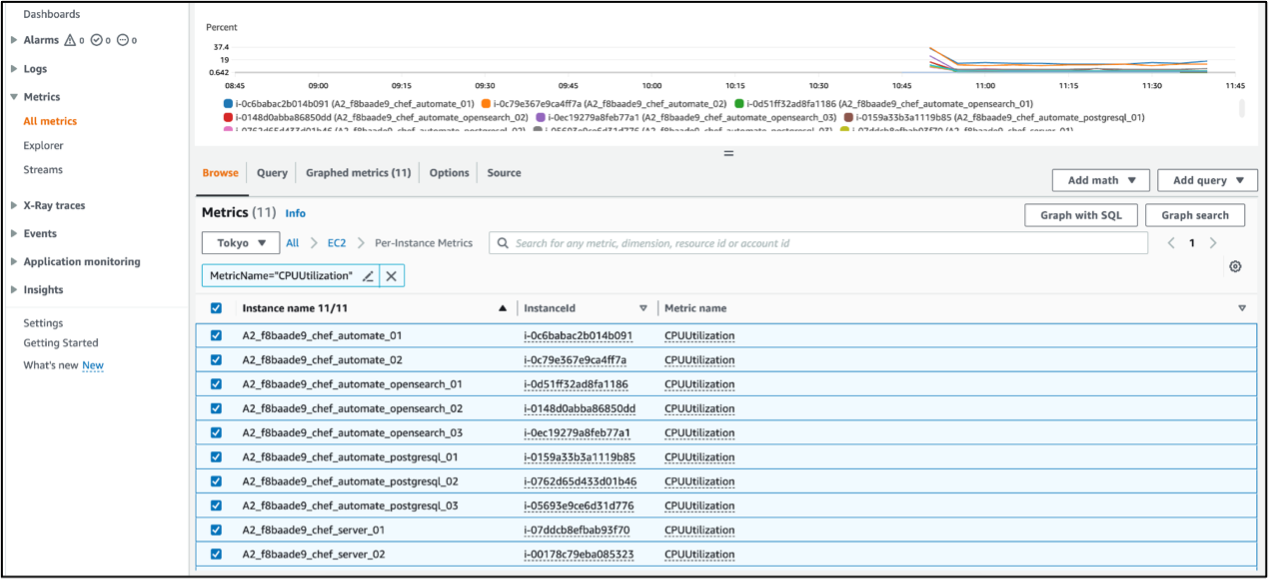
Task: Click the InstanceId column filter triangle
Action: [x=643, y=309]
